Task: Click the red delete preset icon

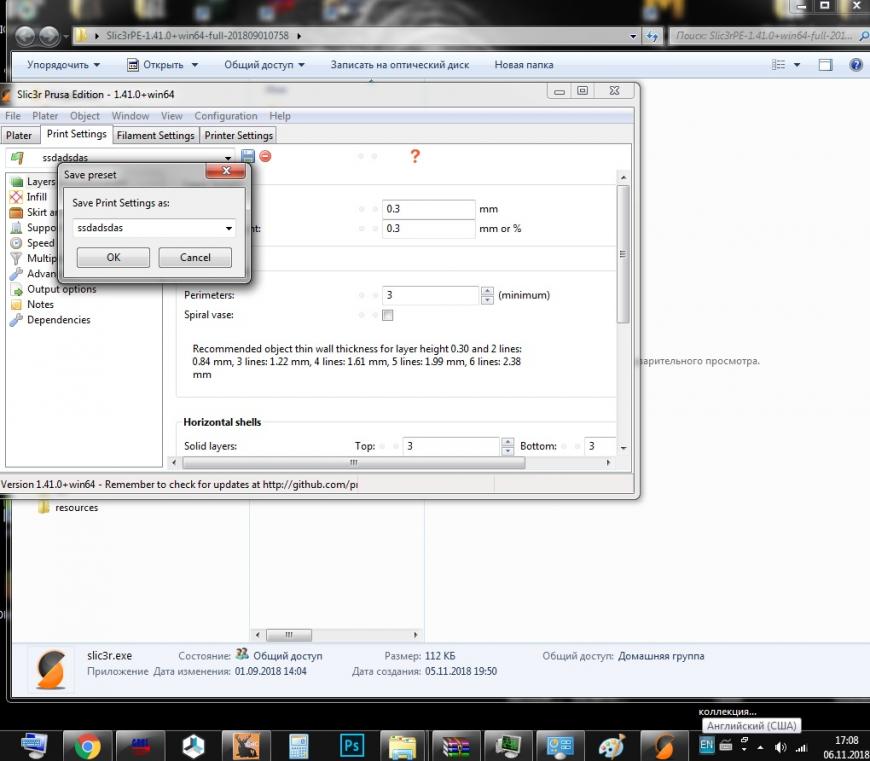Action: coord(265,156)
